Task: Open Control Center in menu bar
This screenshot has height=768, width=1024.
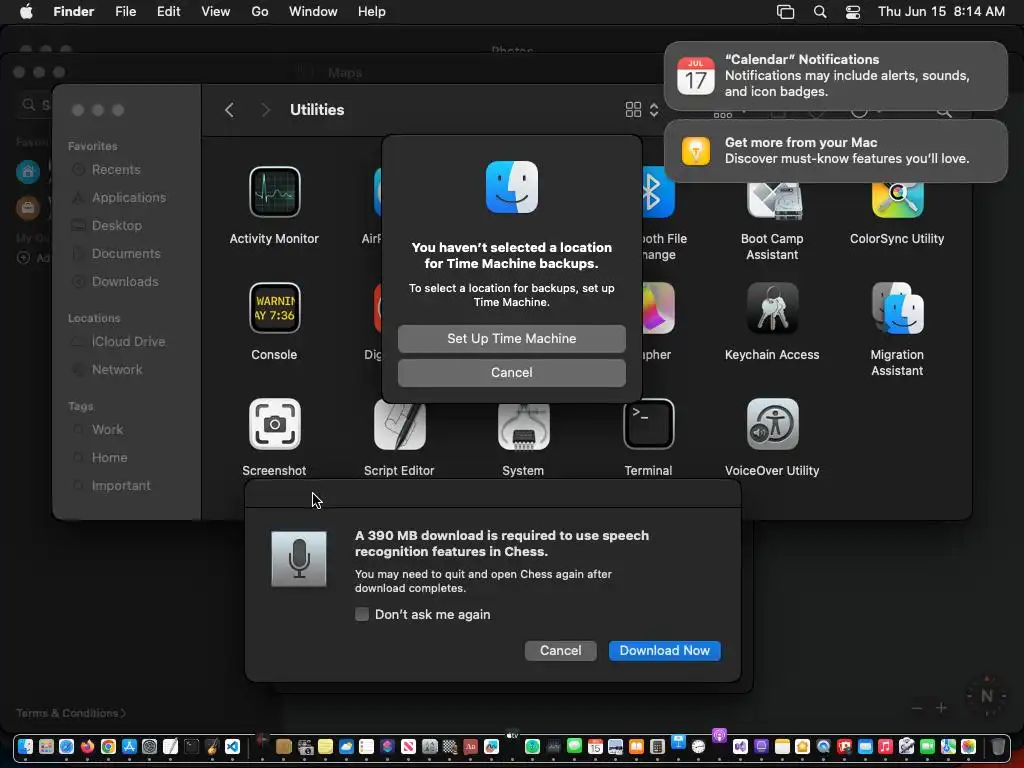Action: click(x=853, y=12)
